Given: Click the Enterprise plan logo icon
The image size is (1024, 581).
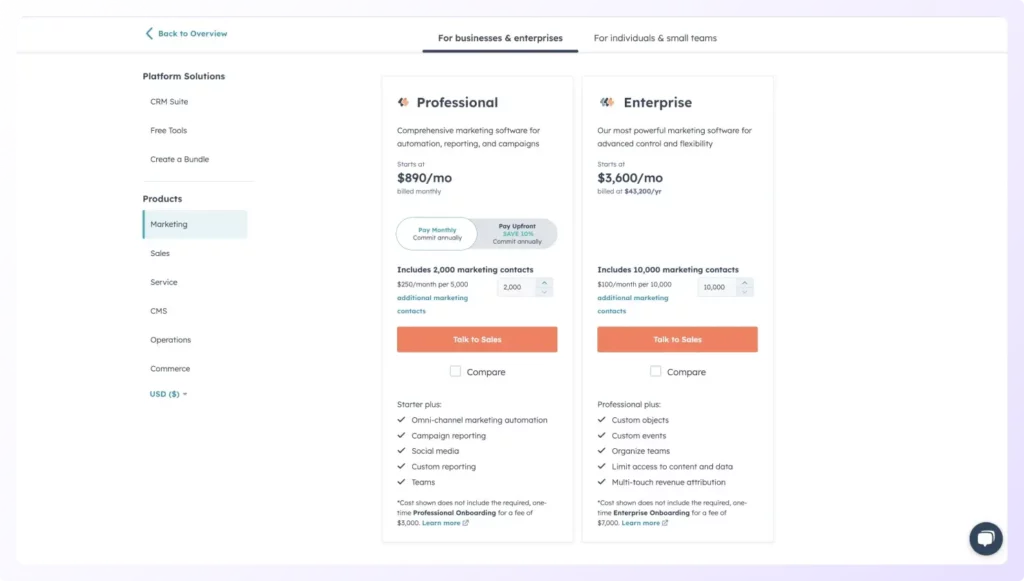Looking at the screenshot, I should 606,102.
